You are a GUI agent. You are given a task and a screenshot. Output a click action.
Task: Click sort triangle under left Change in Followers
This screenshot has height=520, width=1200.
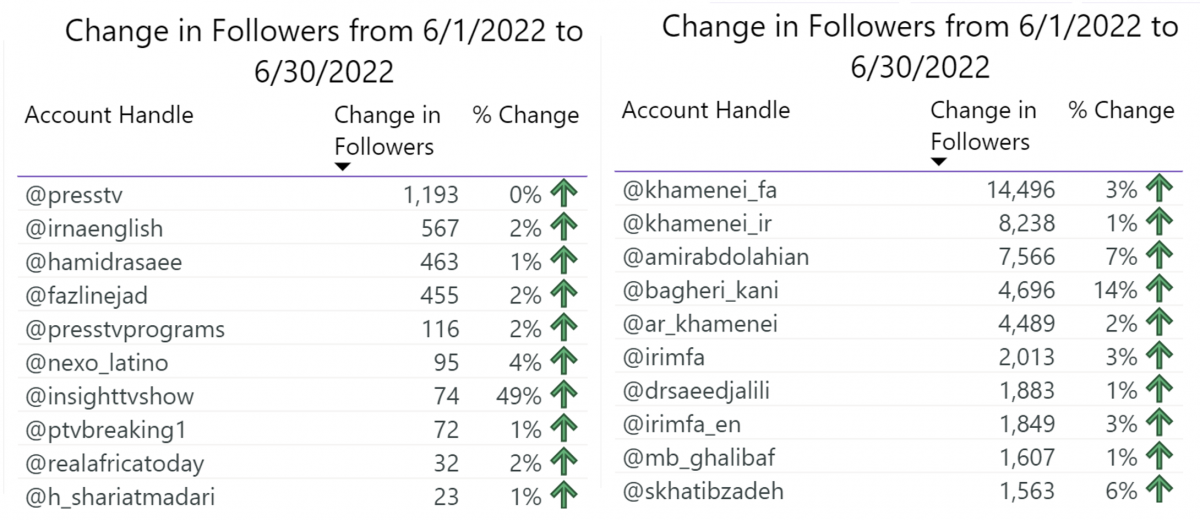342,167
